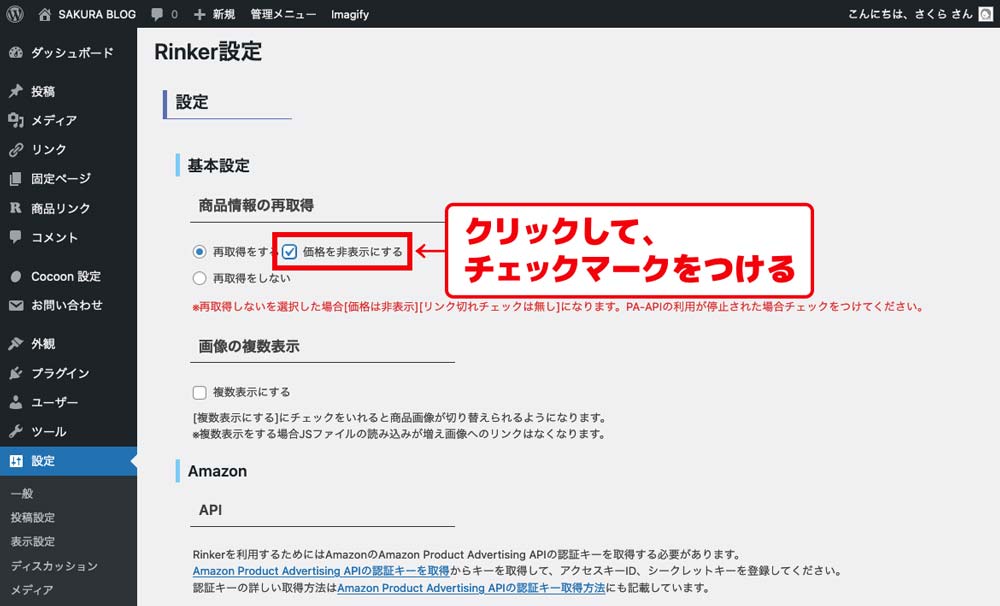Viewport: 1000px width, 606px height.
Task: Follow the Amazon Product Advertising APIの認証キーを取得 link
Action: (321, 571)
